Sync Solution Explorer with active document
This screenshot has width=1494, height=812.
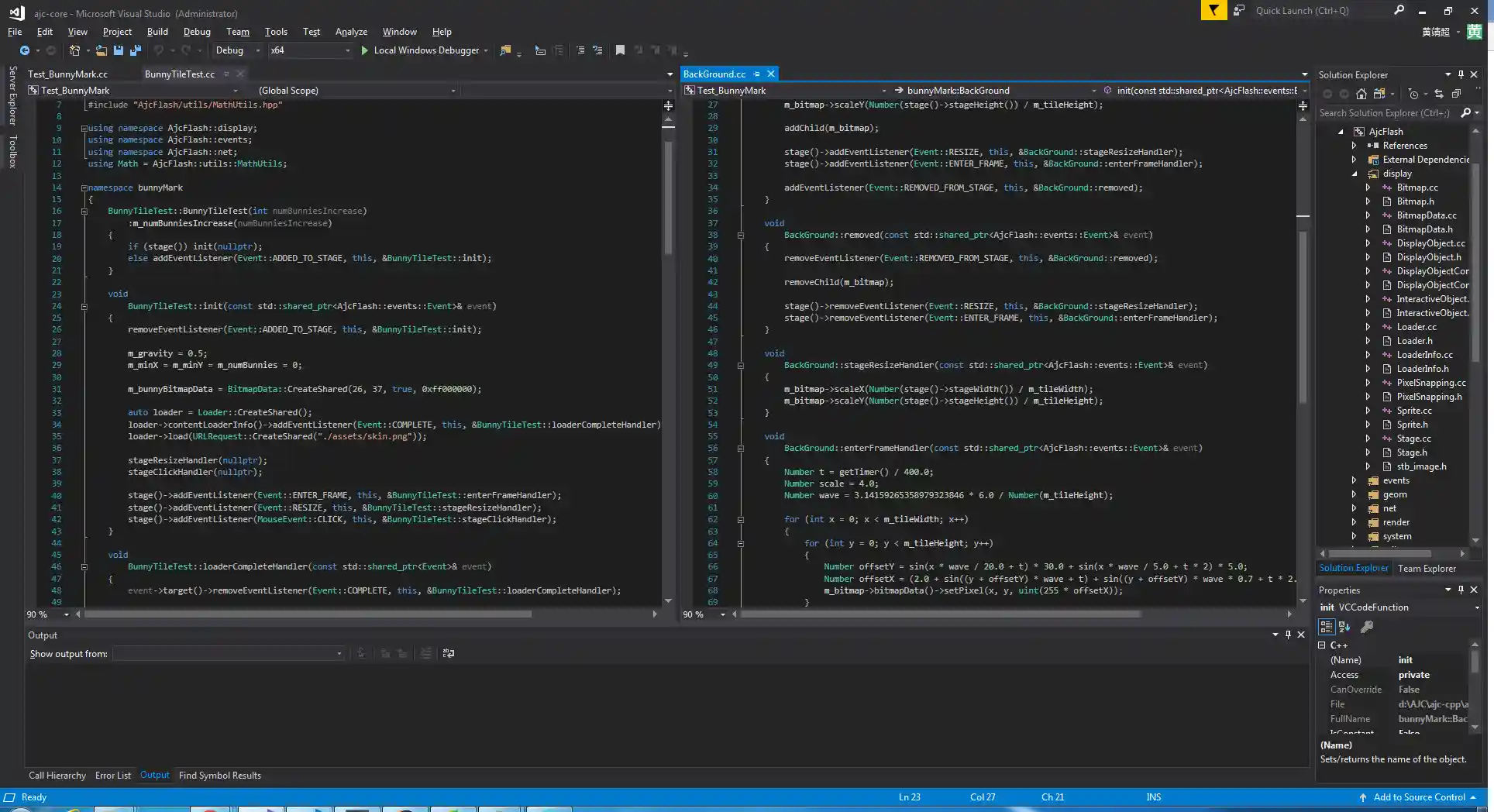(x=1440, y=94)
